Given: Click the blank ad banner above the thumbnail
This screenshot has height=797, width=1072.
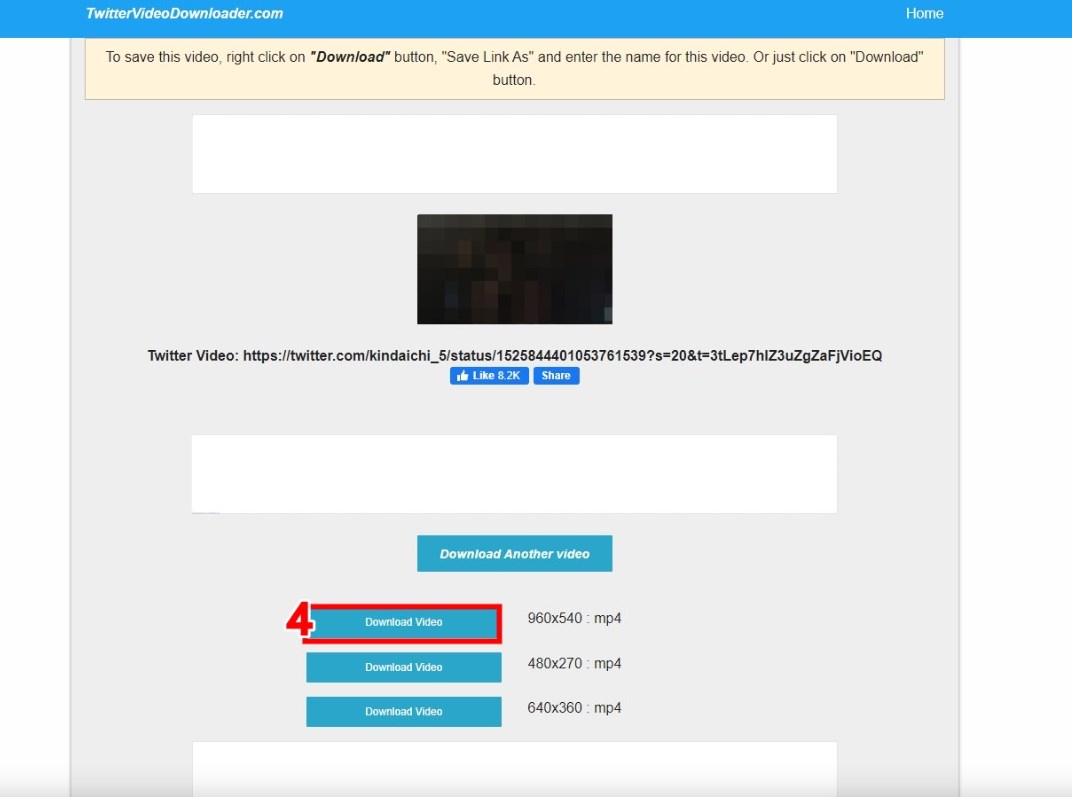Looking at the screenshot, I should tap(514, 154).
